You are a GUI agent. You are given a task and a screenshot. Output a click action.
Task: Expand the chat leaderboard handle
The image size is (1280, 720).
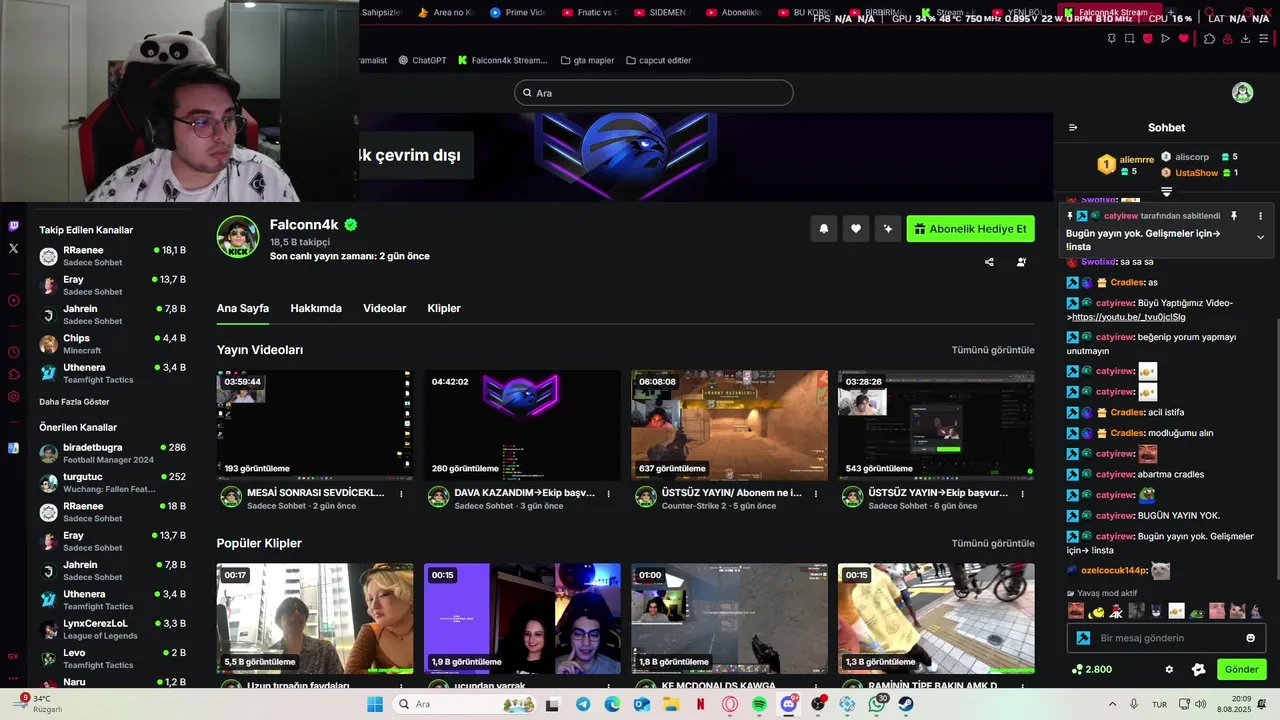[x=1166, y=192]
